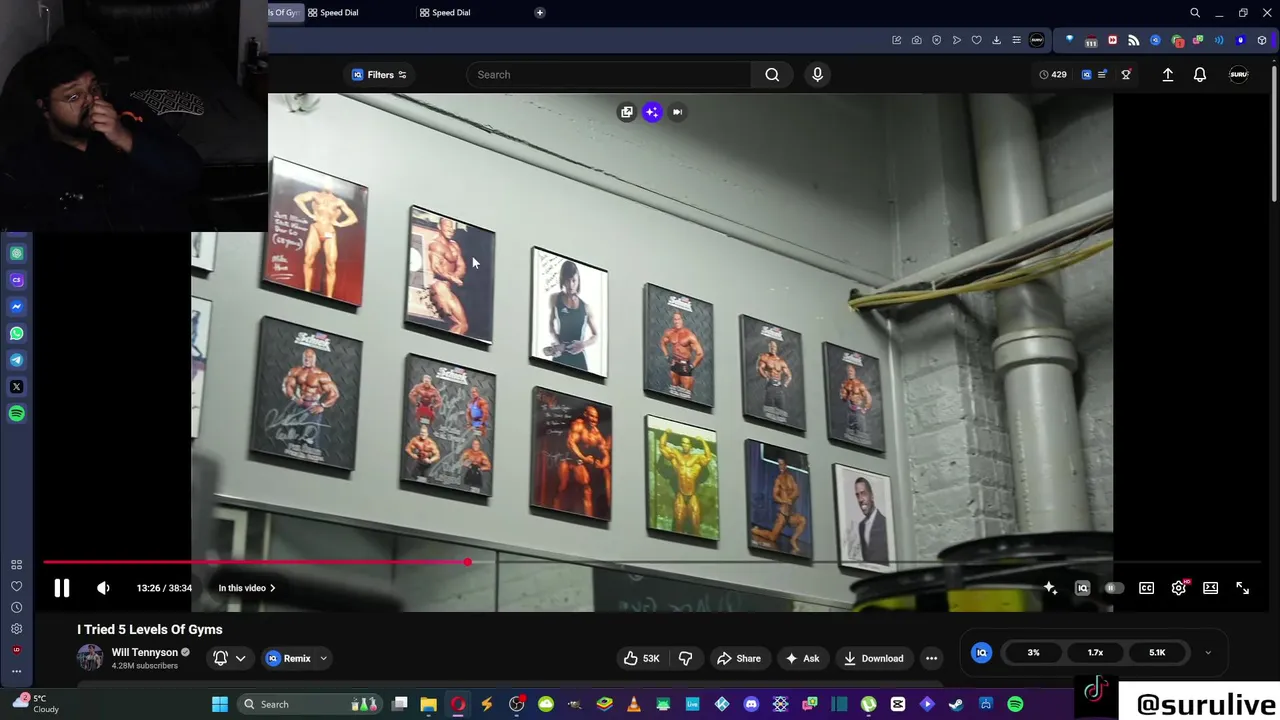Open the 429 watch-time counter
The image size is (1280, 720).
[x=1052, y=74]
